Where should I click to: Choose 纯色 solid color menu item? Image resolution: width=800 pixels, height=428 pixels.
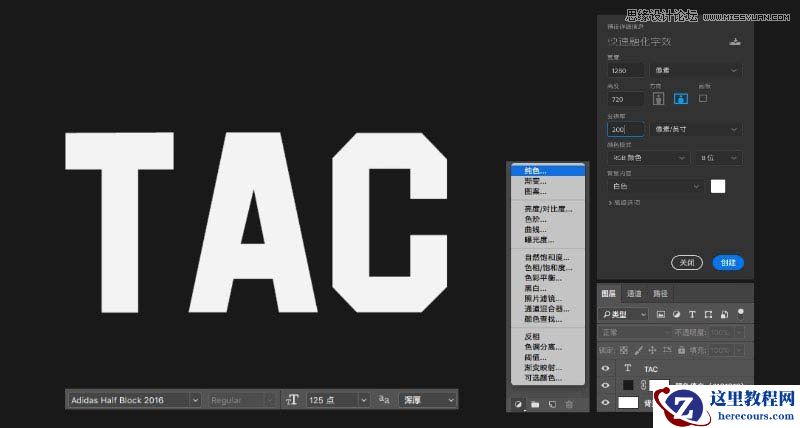coord(548,171)
